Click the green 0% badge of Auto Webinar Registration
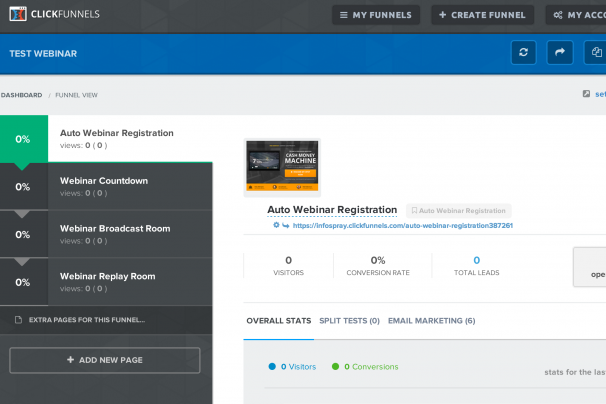 coord(24,139)
